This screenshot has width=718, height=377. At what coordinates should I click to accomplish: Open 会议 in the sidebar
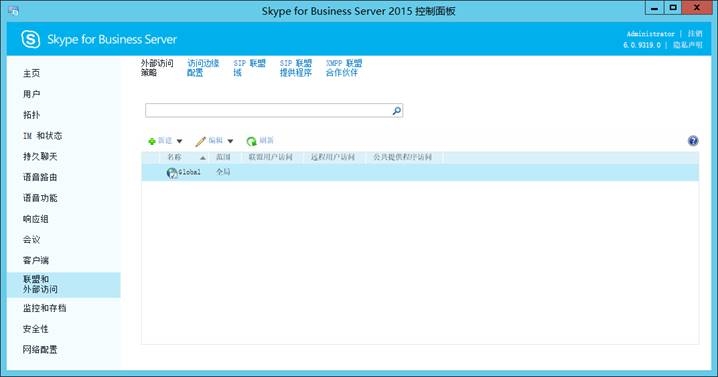32,240
